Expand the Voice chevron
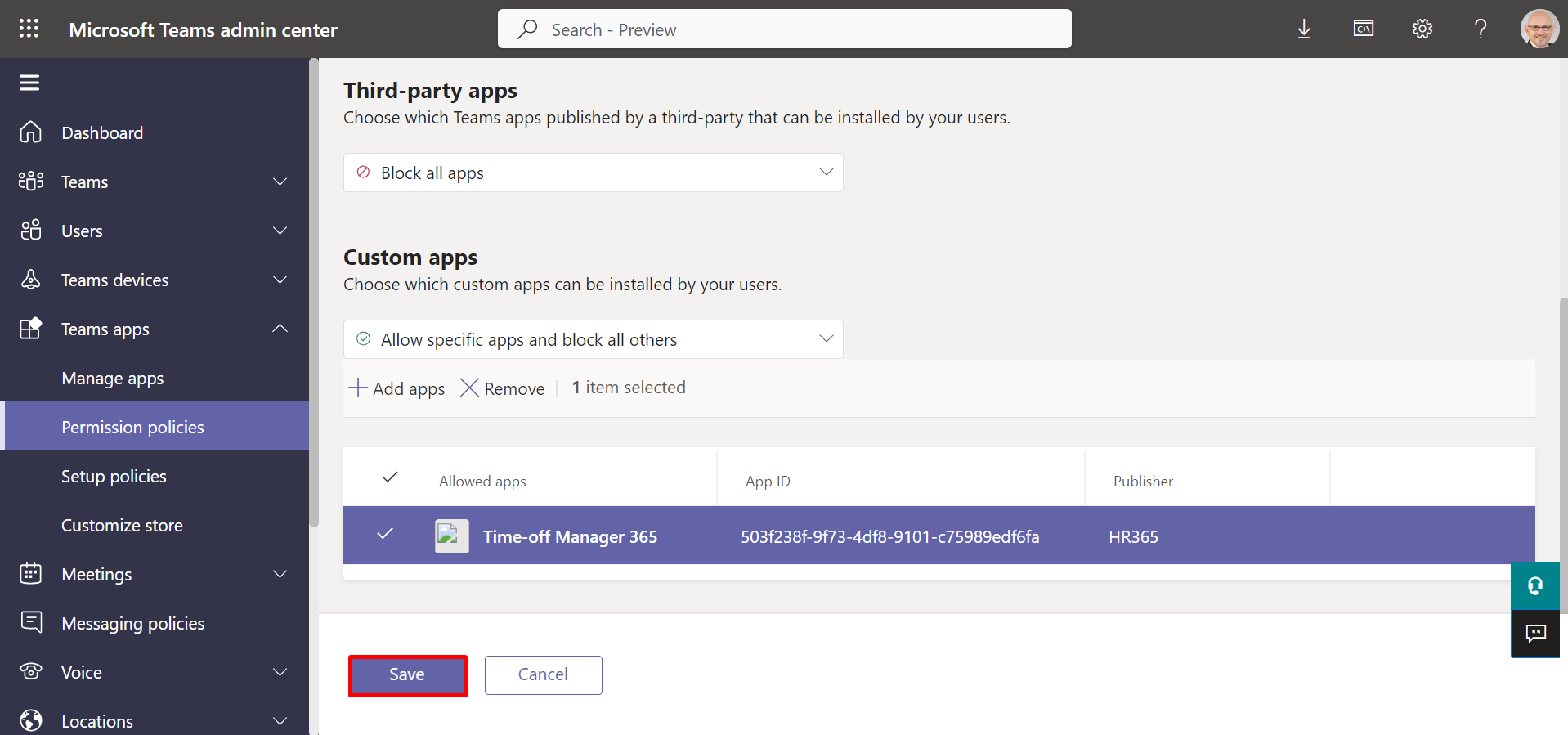The height and width of the screenshot is (735, 1568). (x=280, y=672)
